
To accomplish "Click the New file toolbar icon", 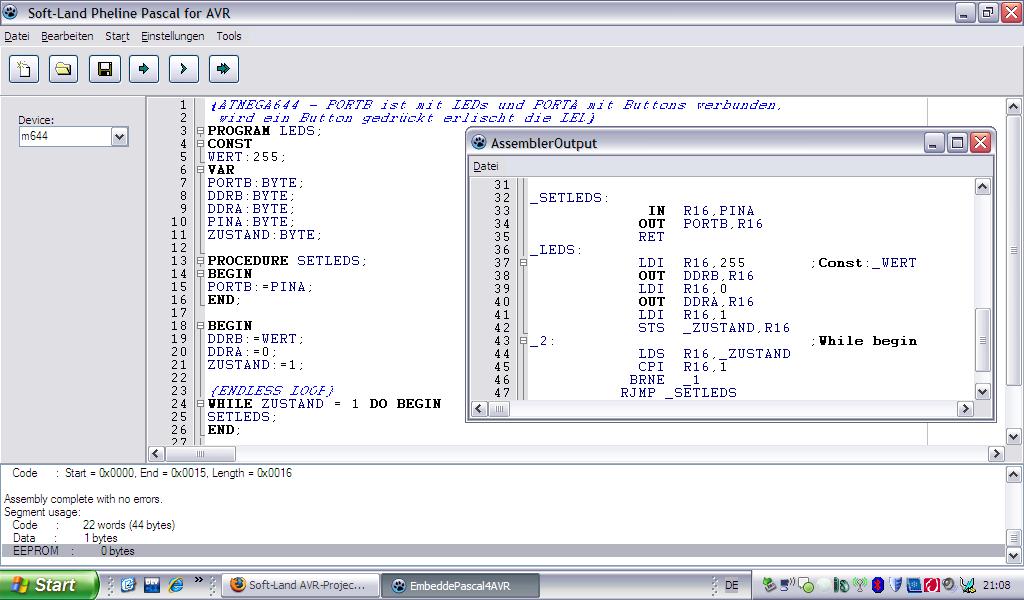I will tap(24, 69).
